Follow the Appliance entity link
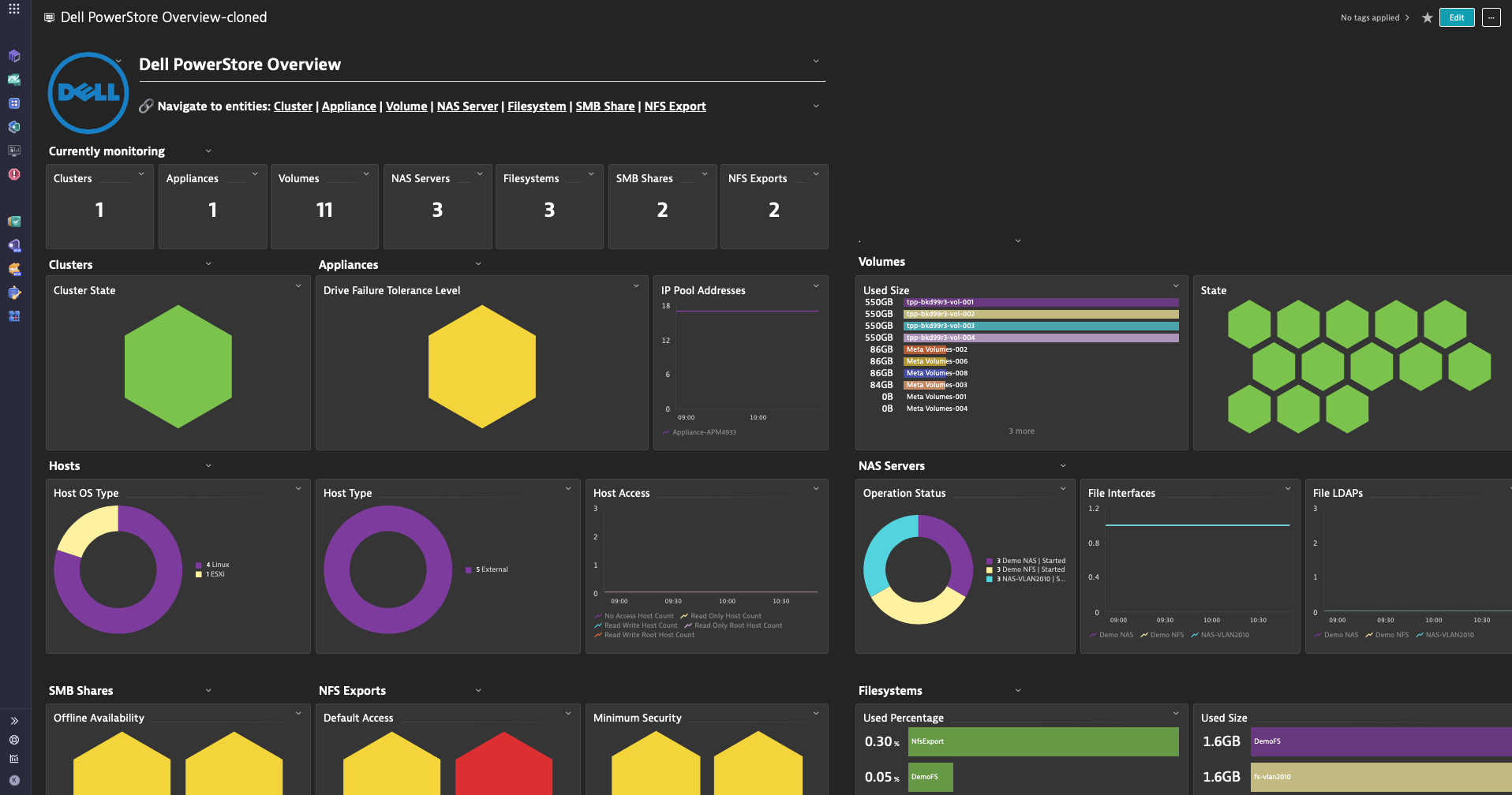Image resolution: width=1512 pixels, height=795 pixels. (x=349, y=106)
